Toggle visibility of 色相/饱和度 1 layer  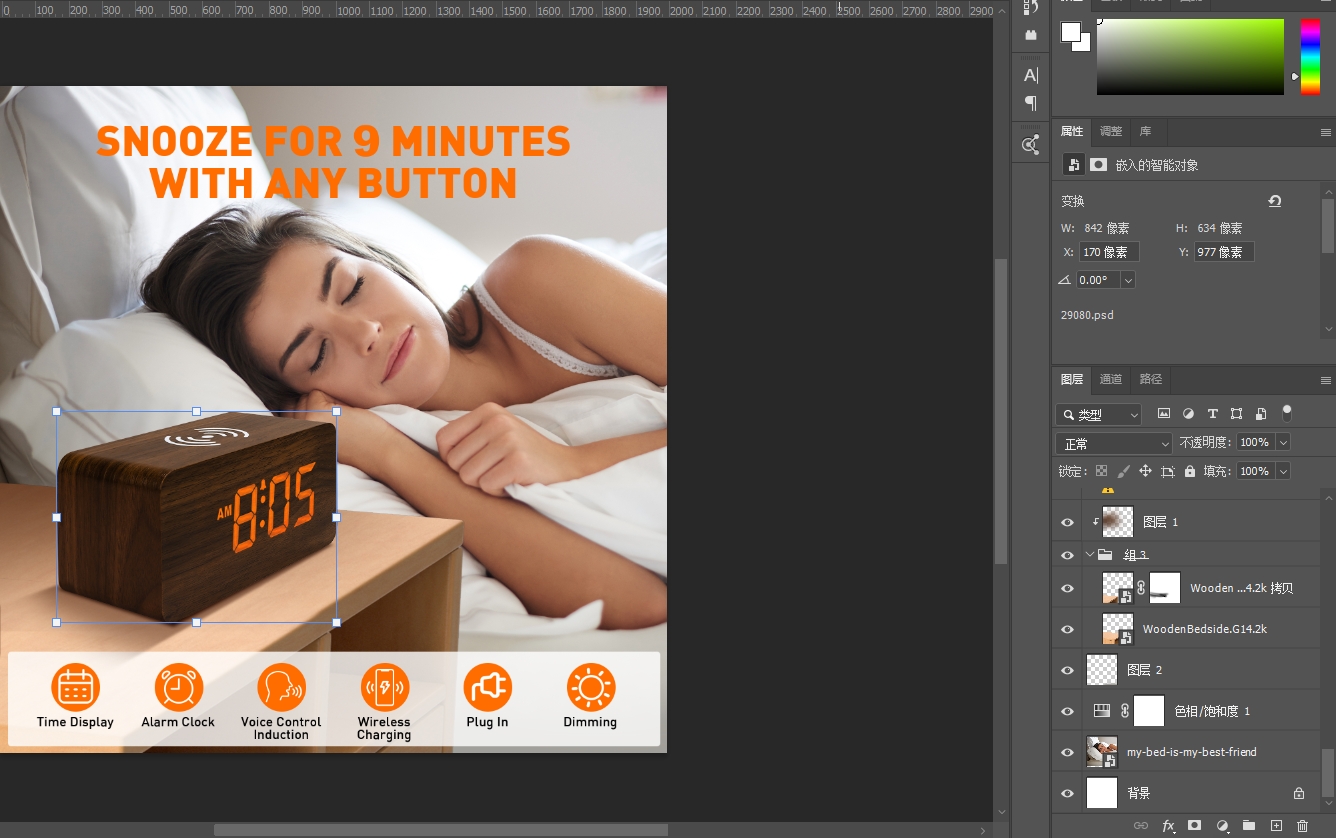click(x=1067, y=711)
